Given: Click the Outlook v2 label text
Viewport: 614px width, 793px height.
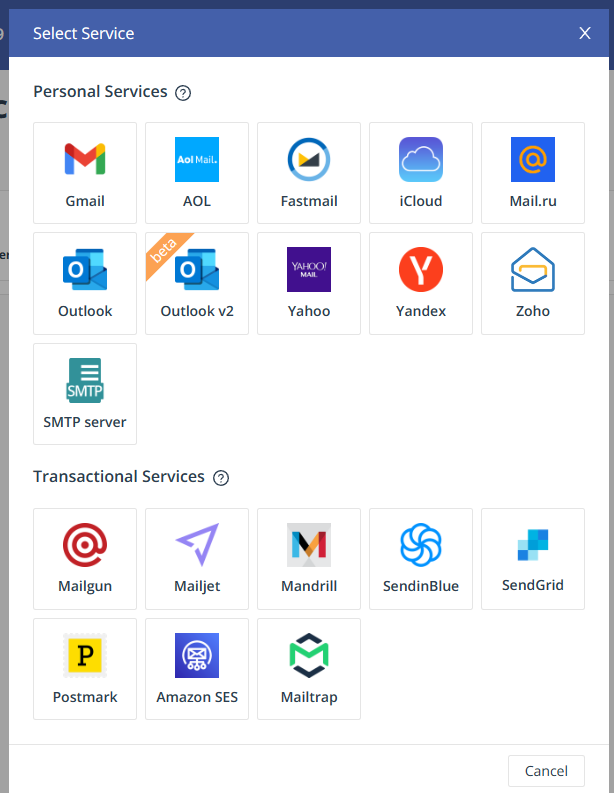Looking at the screenshot, I should pyautogui.click(x=197, y=311).
